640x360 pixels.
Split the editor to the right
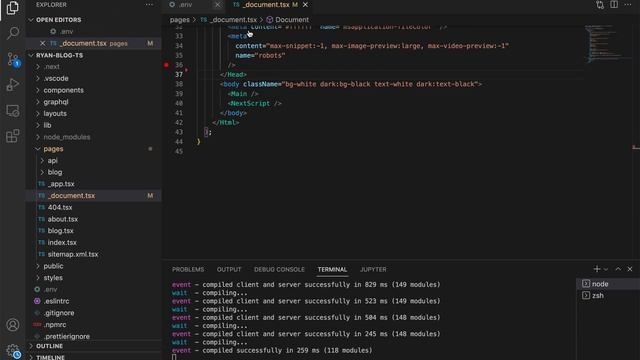click(614, 5)
